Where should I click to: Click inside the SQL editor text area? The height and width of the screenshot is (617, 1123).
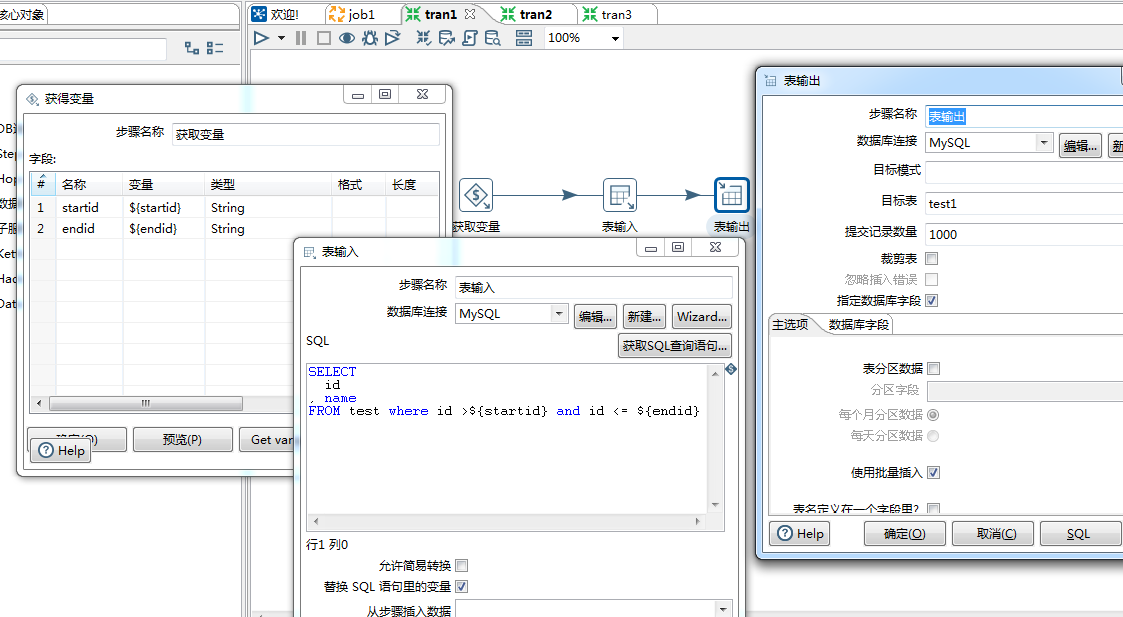click(507, 437)
